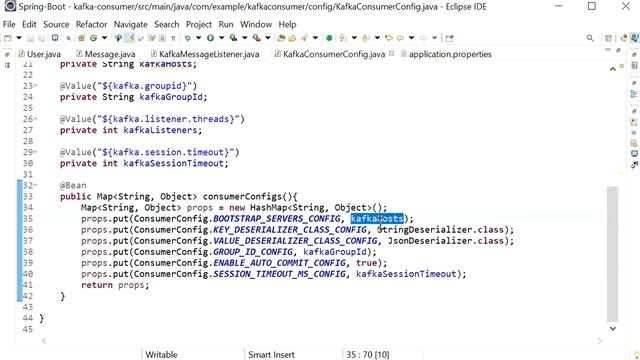Open the Help menu
This screenshot has width=640, height=360.
point(287,24)
